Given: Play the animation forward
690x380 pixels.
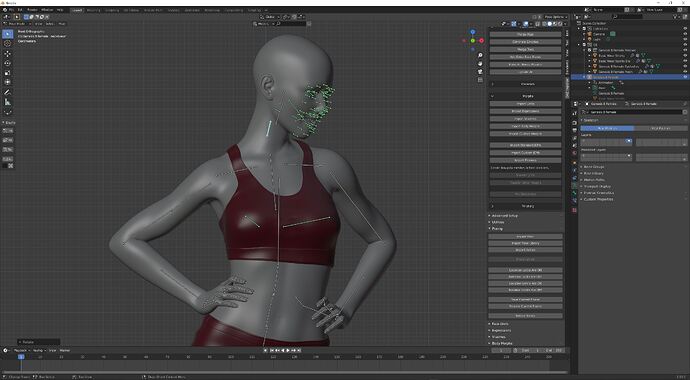Looking at the screenshot, I should [x=288, y=351].
